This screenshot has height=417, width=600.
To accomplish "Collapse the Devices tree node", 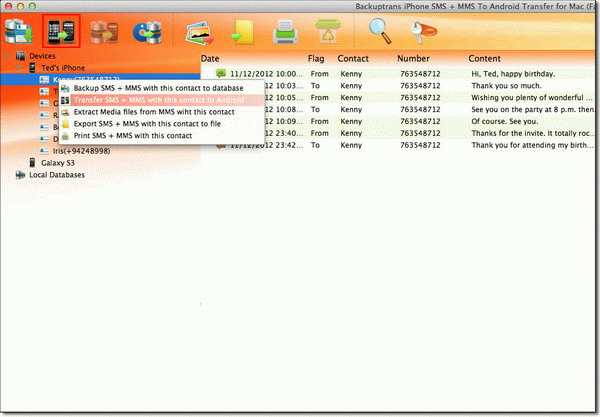I will point(7,56).
